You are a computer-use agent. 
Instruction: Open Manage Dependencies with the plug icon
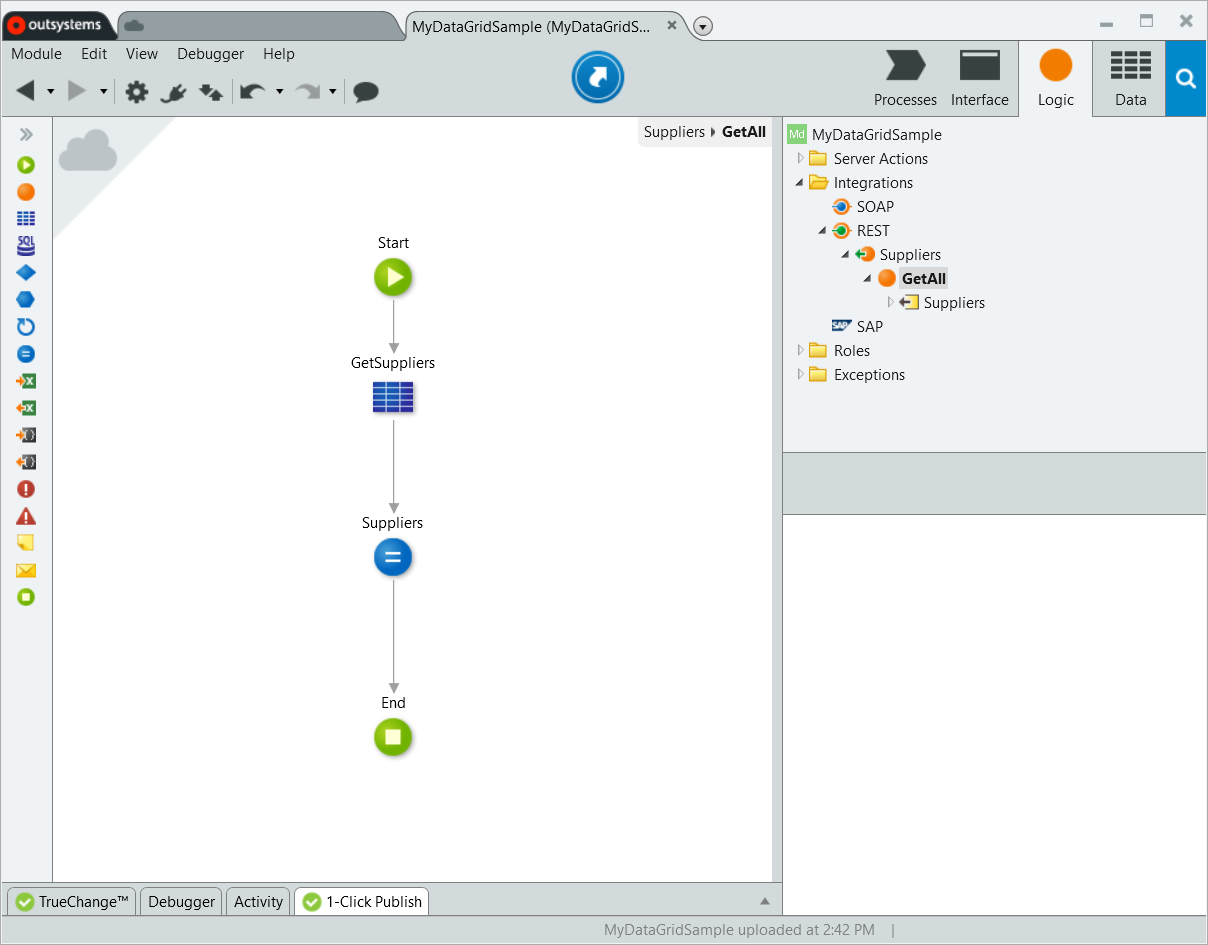[x=172, y=91]
